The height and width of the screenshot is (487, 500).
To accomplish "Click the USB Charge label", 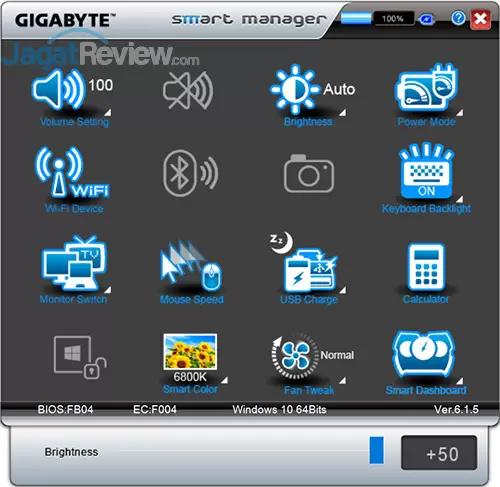I will coord(309,299).
